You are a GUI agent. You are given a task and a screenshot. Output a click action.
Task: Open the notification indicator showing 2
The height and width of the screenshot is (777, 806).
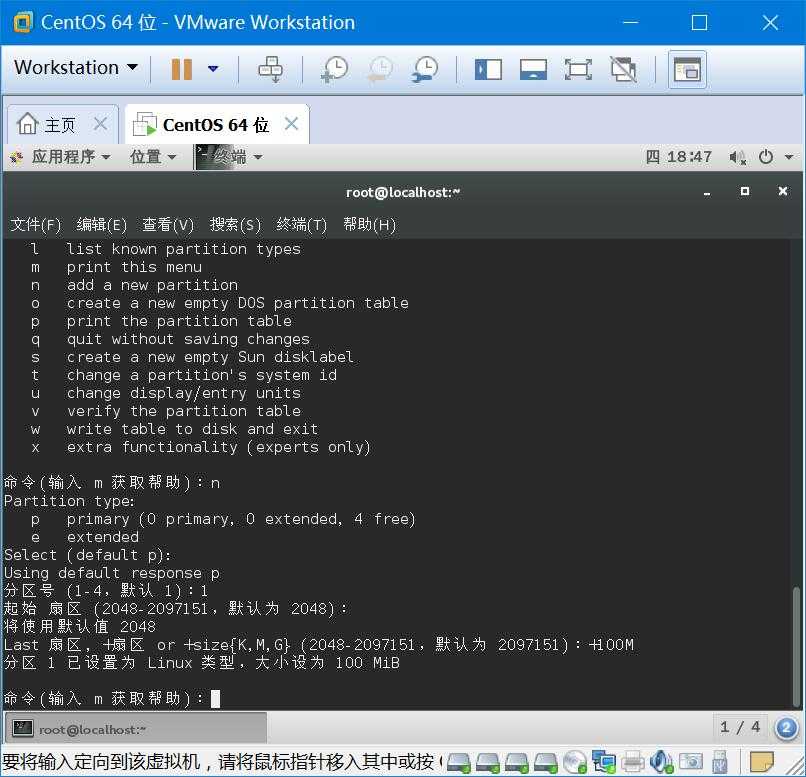pos(786,728)
